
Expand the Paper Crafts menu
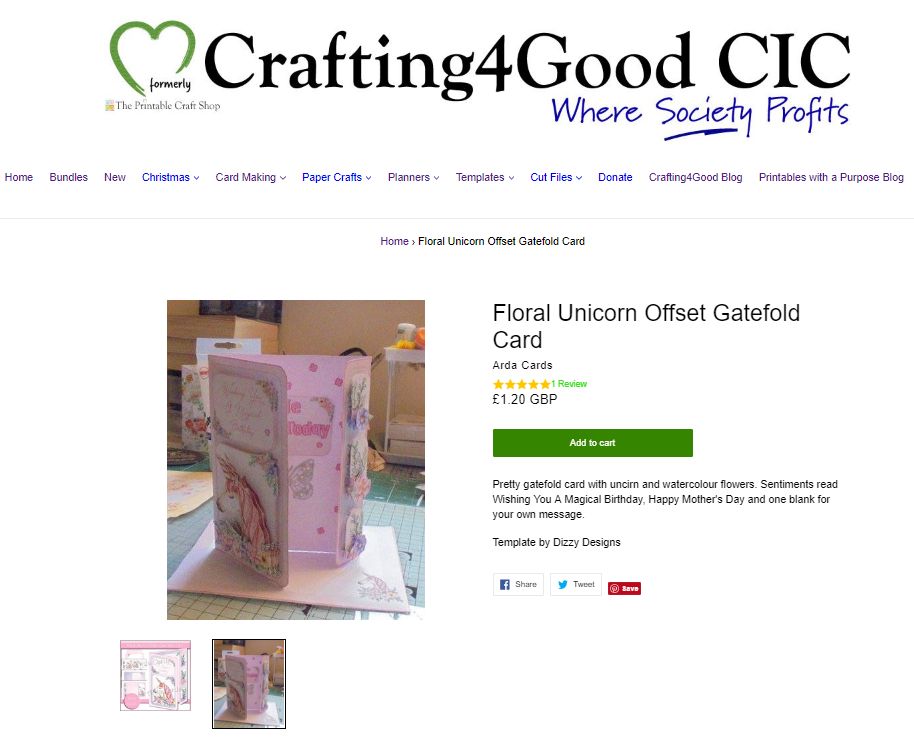[x=336, y=177]
